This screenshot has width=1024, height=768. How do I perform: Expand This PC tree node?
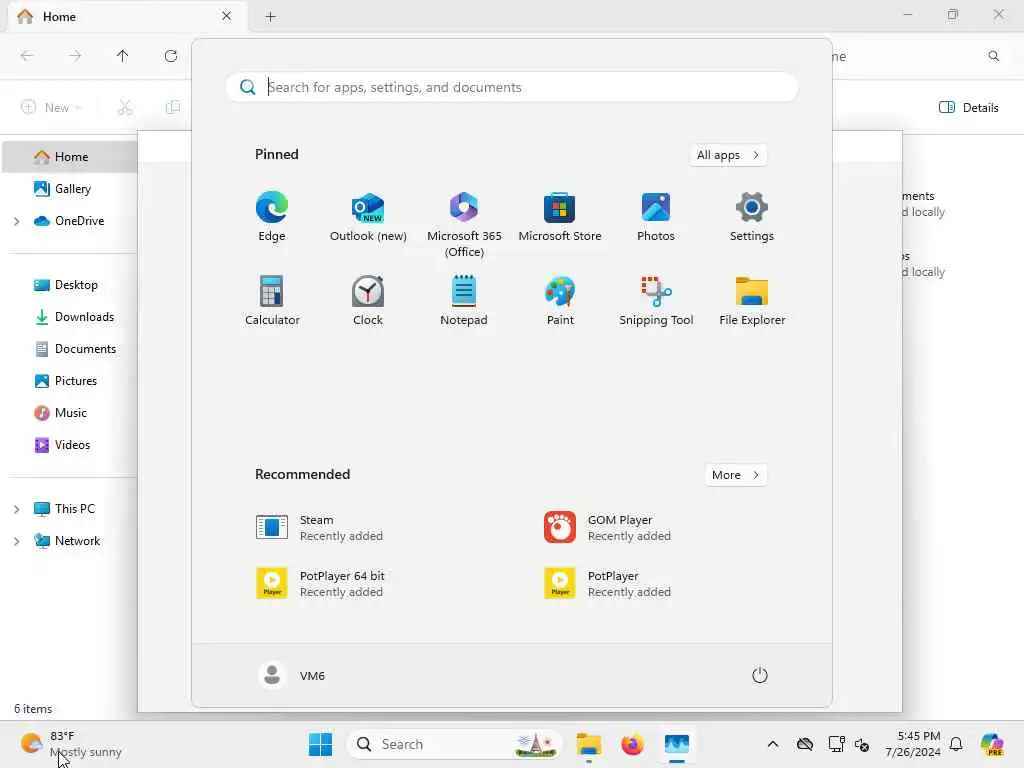coord(16,509)
